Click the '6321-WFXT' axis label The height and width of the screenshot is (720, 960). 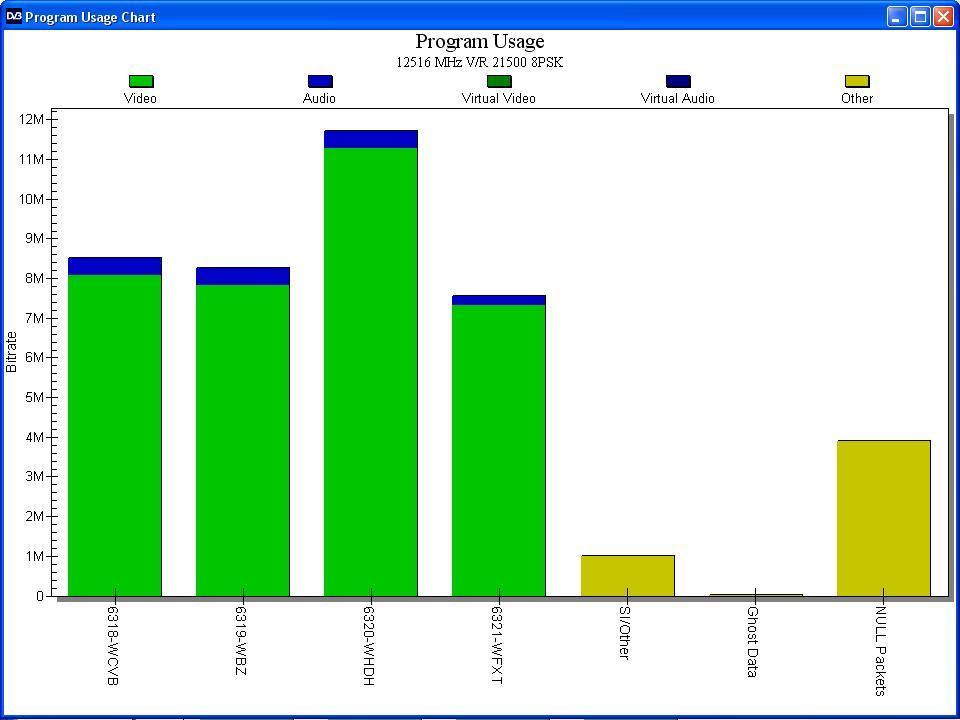pos(497,645)
